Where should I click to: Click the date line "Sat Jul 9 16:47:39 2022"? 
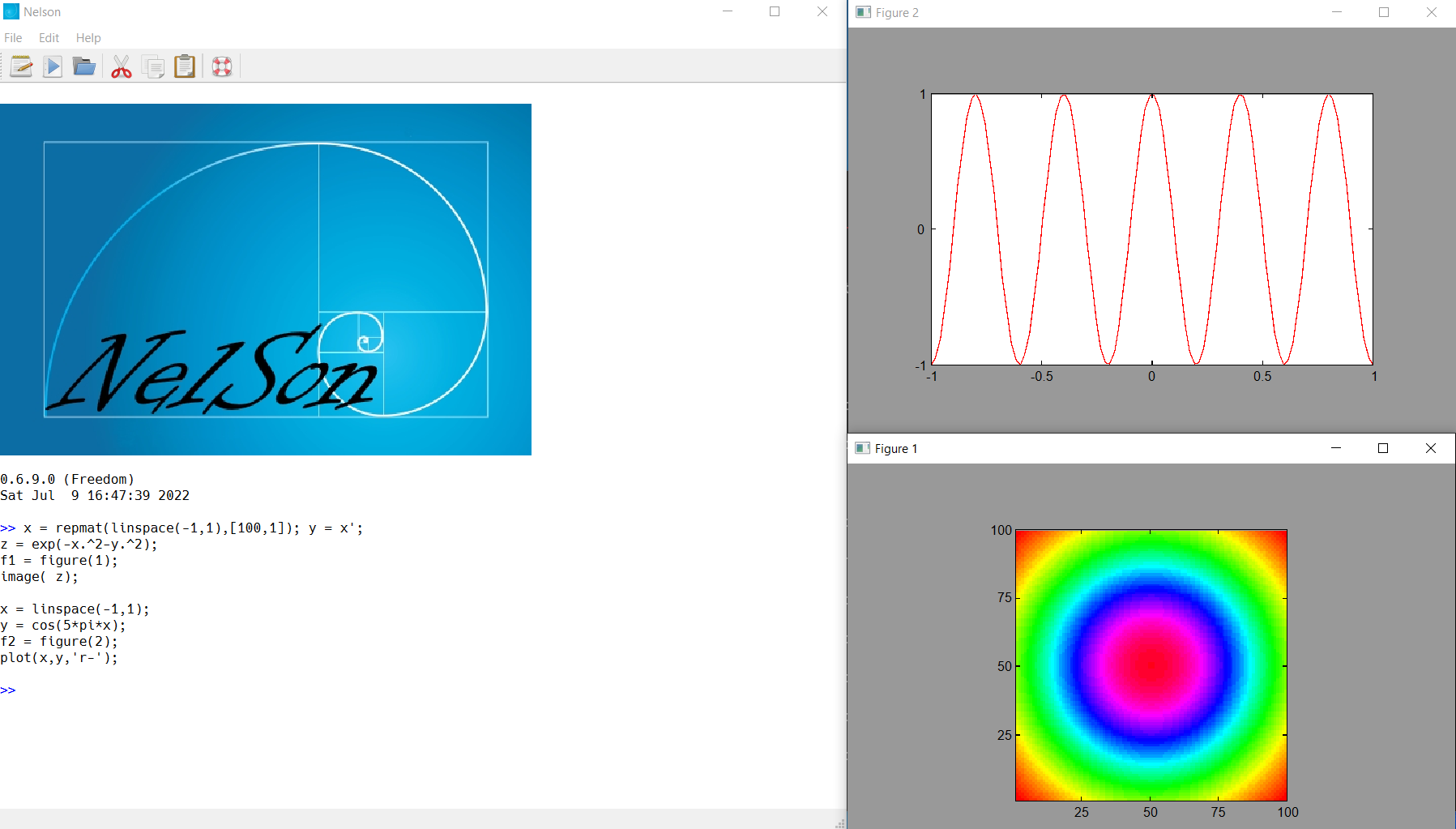[x=95, y=496]
